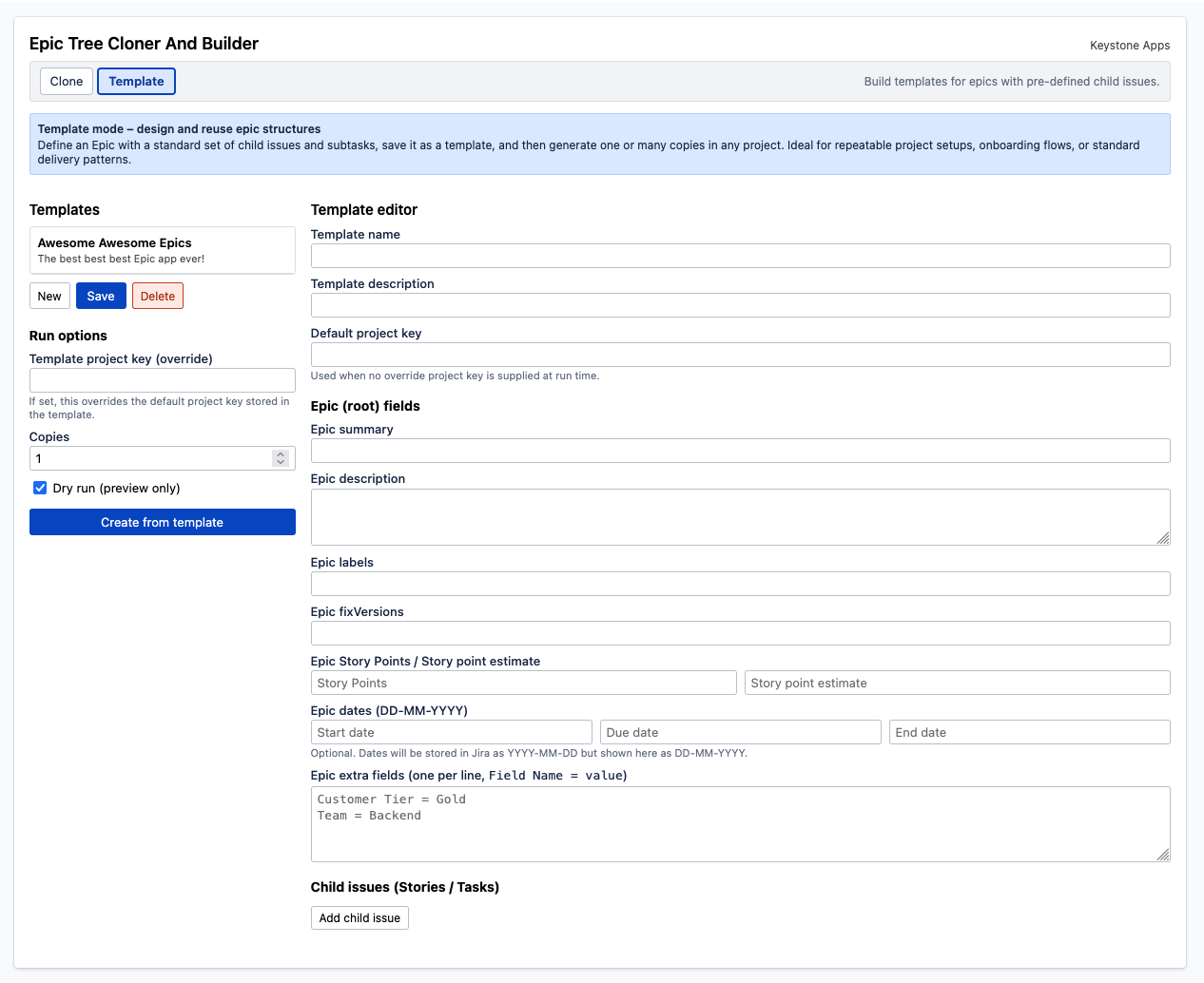The width and height of the screenshot is (1204, 983).
Task: Click the New template button
Action: click(49, 296)
